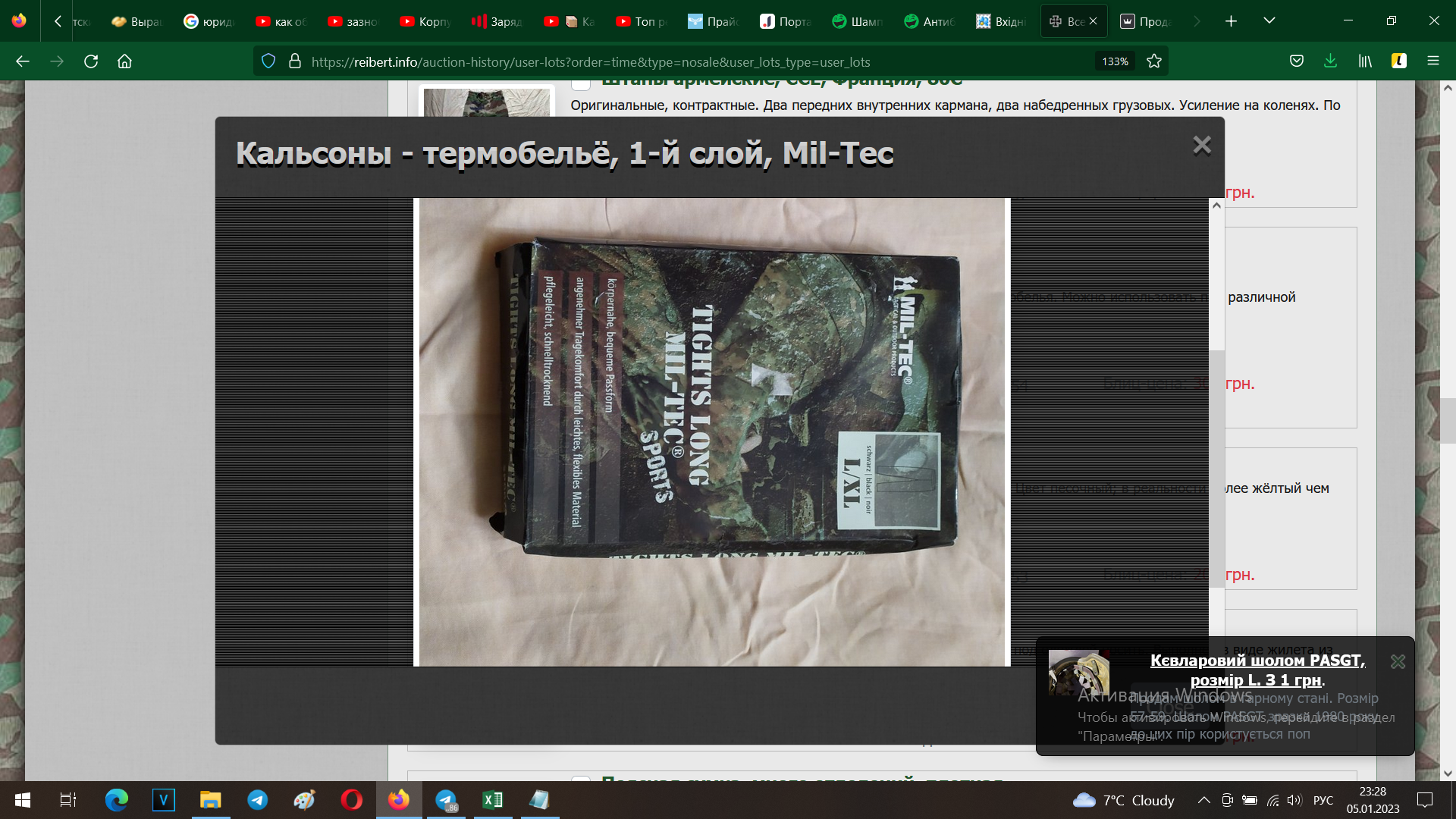Open the notepad app on taskbar

click(x=540, y=800)
